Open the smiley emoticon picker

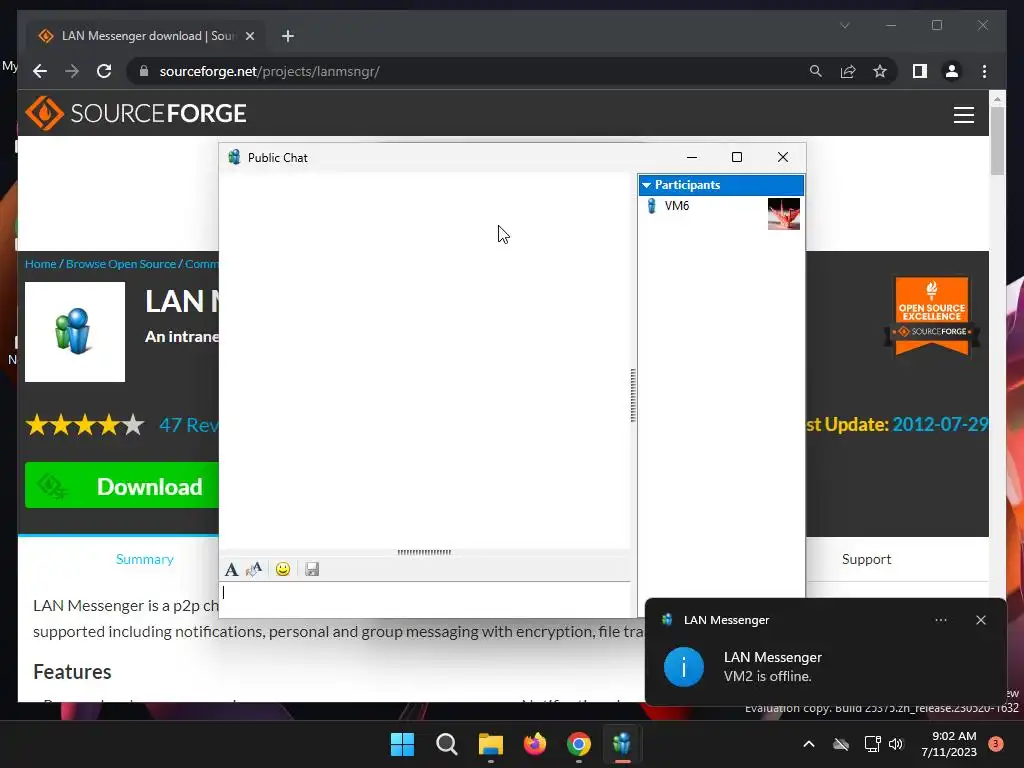pos(283,569)
